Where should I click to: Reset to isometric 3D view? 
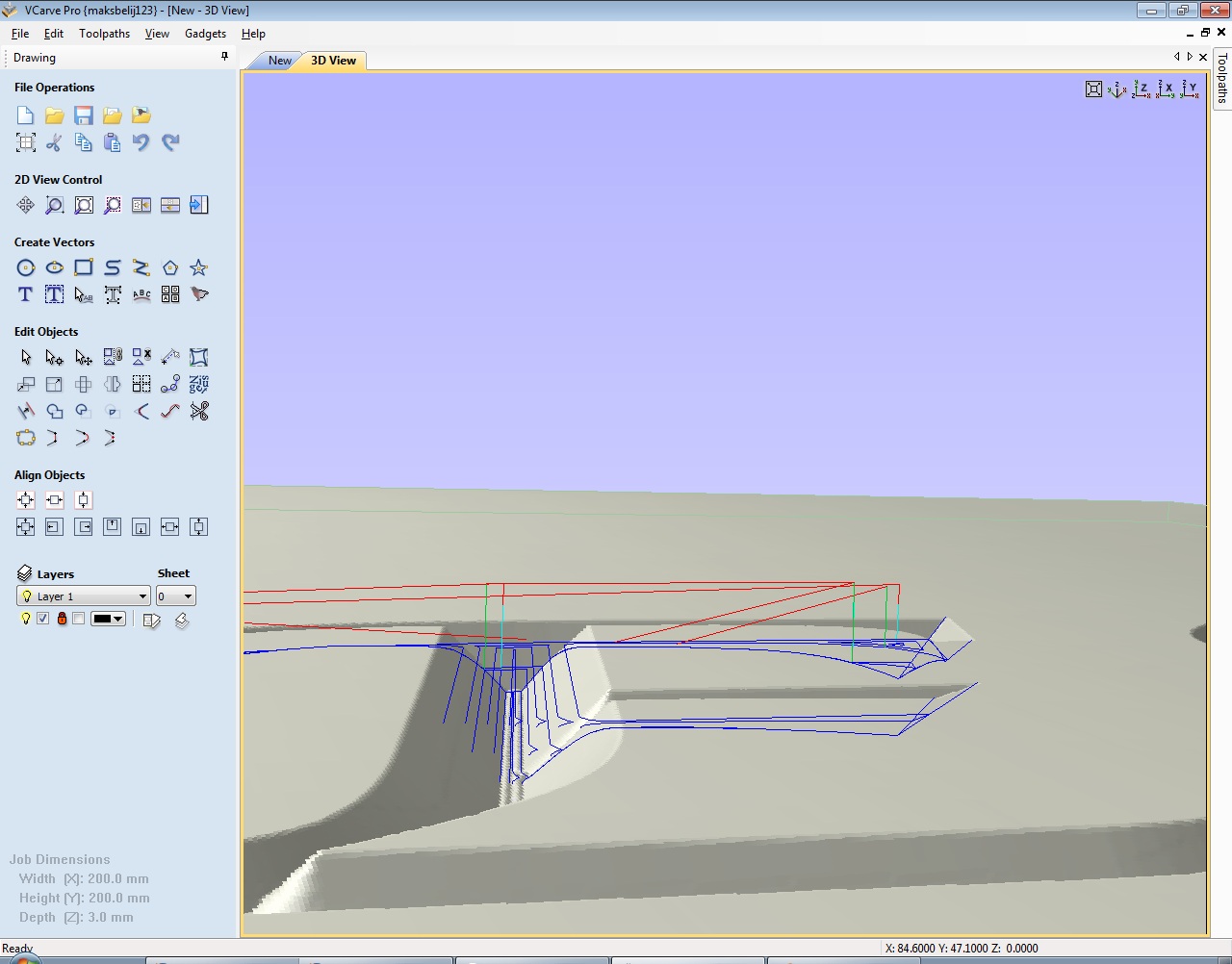[1117, 89]
